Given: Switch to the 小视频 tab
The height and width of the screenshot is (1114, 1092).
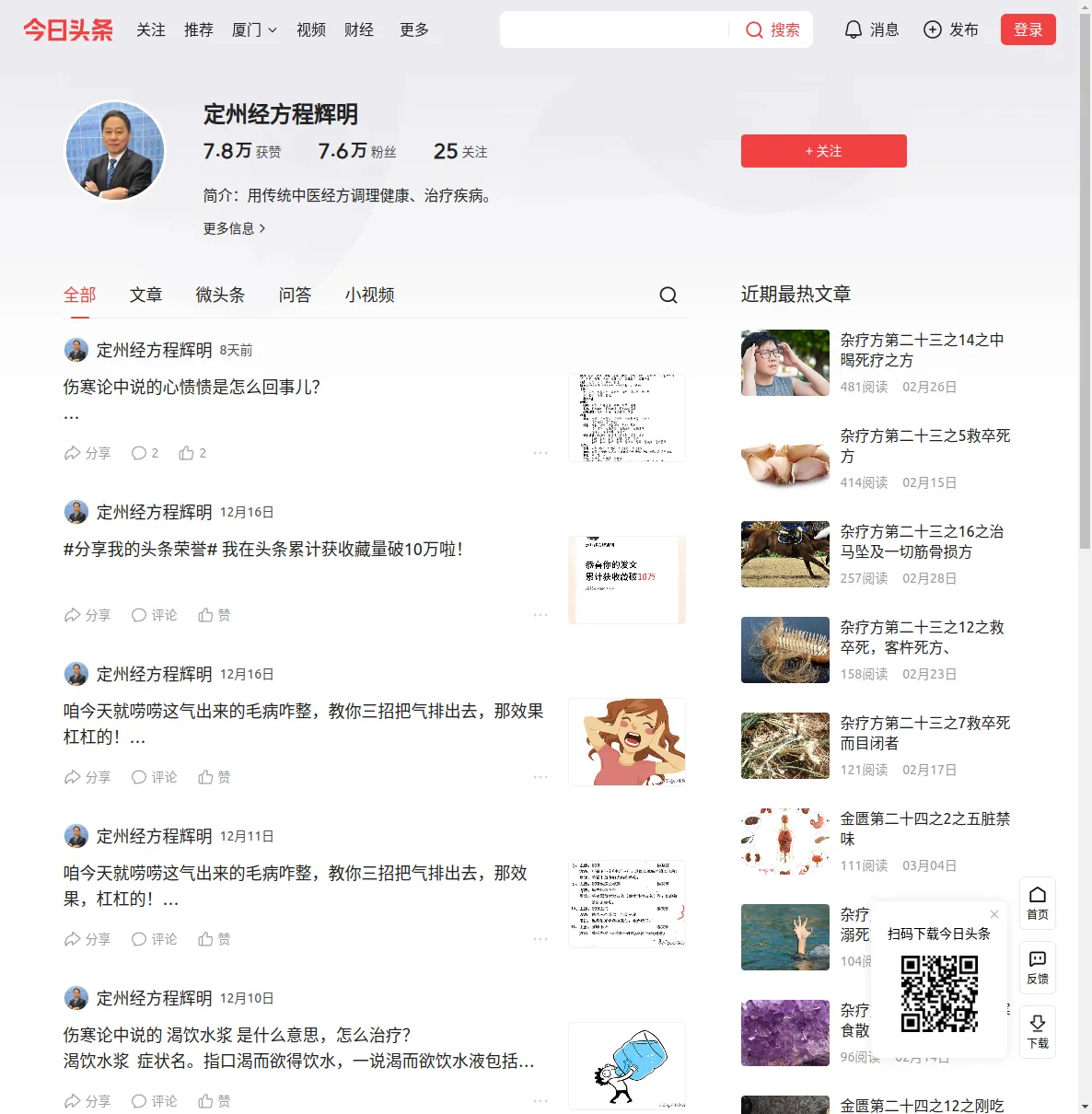Looking at the screenshot, I should click(x=370, y=295).
